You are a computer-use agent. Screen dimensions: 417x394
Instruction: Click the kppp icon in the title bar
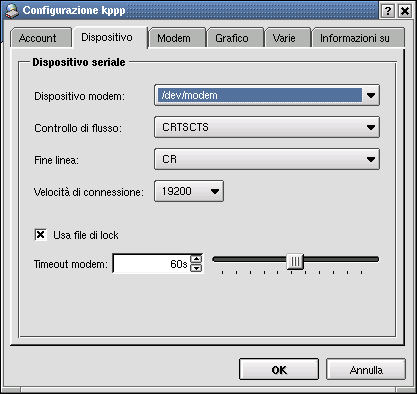click(12, 11)
